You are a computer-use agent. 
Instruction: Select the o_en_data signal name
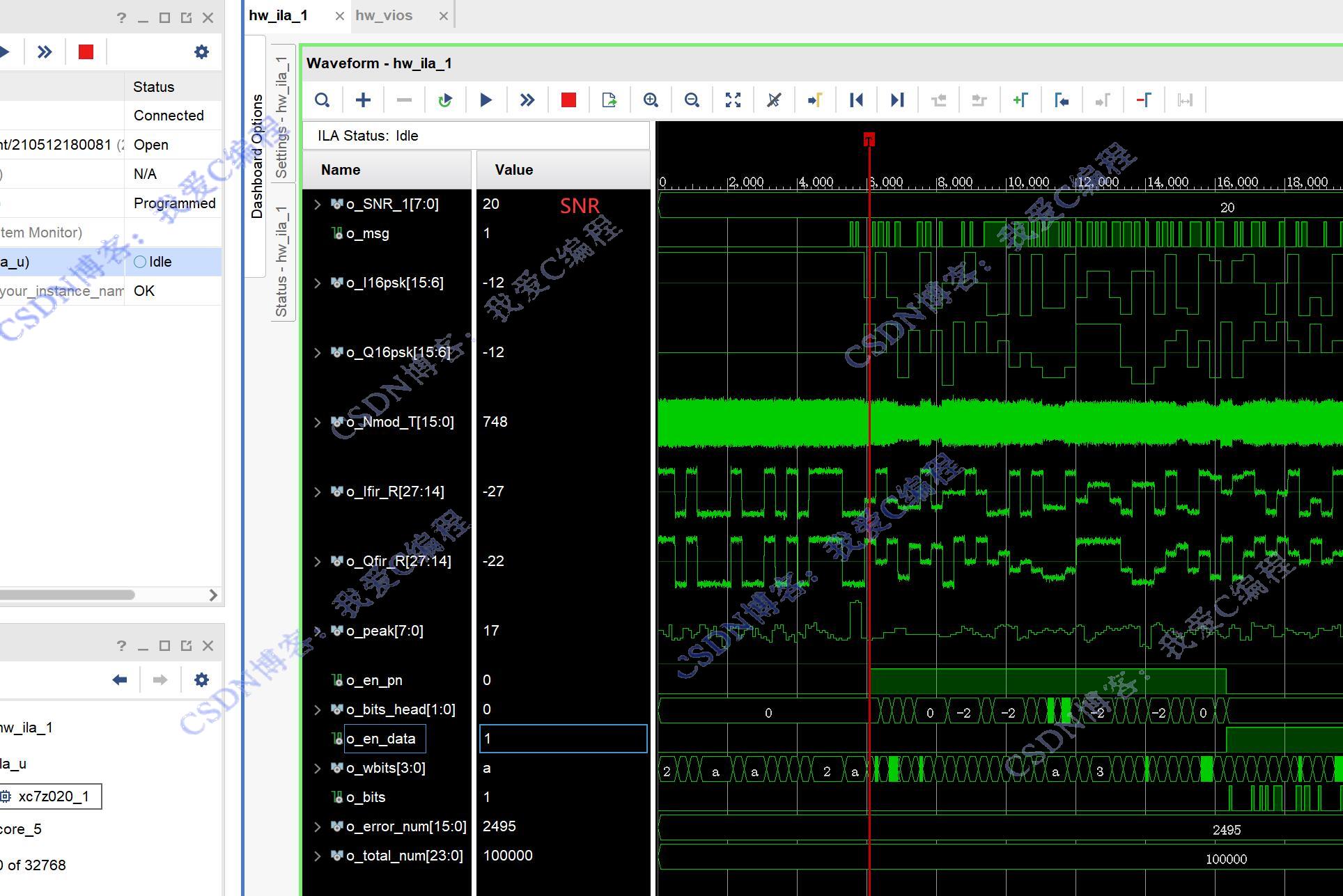(385, 739)
